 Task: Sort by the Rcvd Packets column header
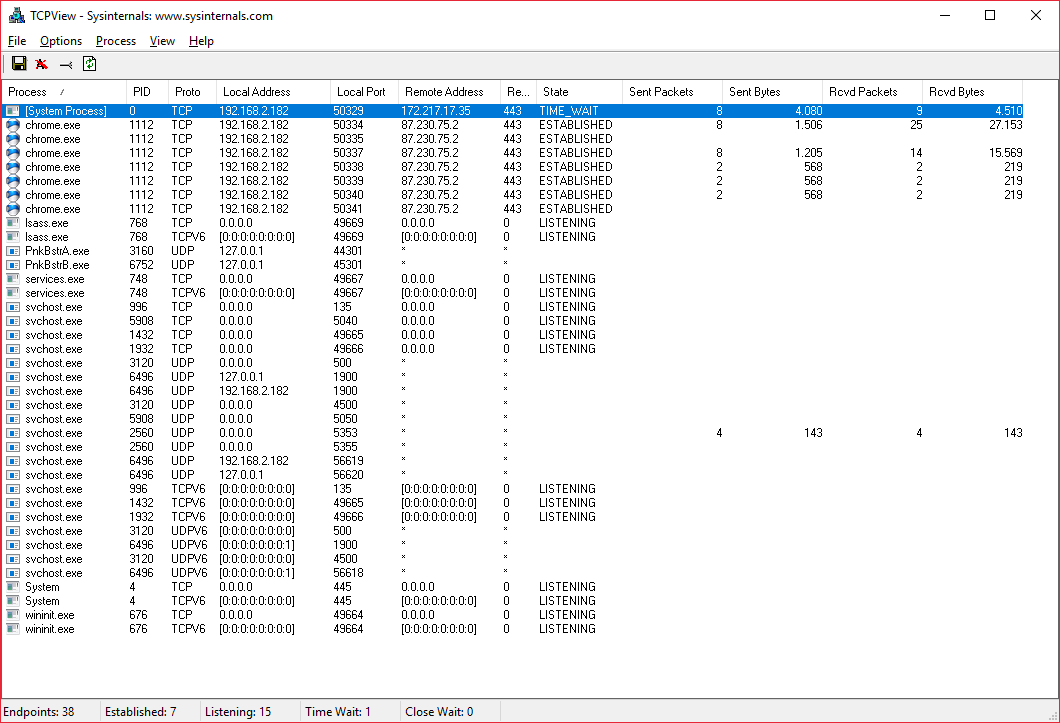pos(873,92)
